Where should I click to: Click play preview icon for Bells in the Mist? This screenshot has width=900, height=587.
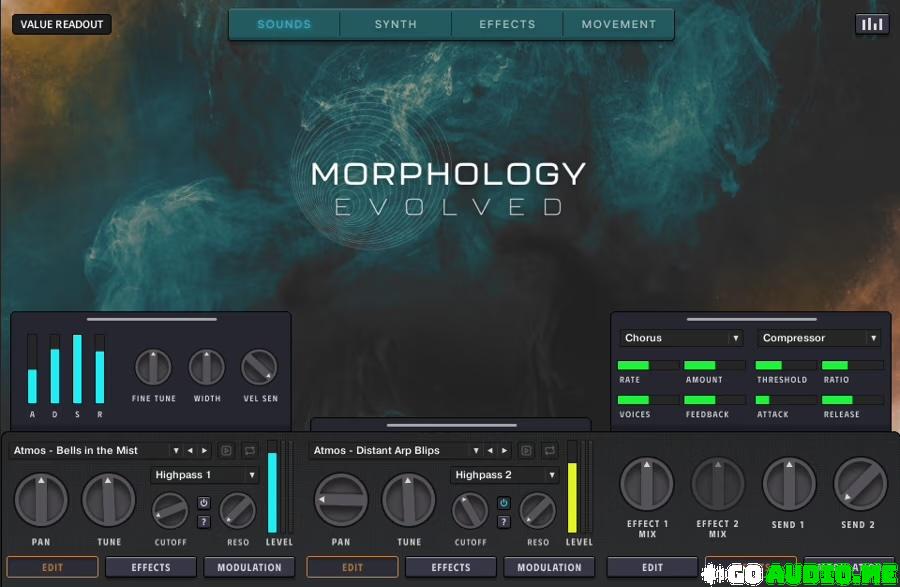[x=226, y=451]
